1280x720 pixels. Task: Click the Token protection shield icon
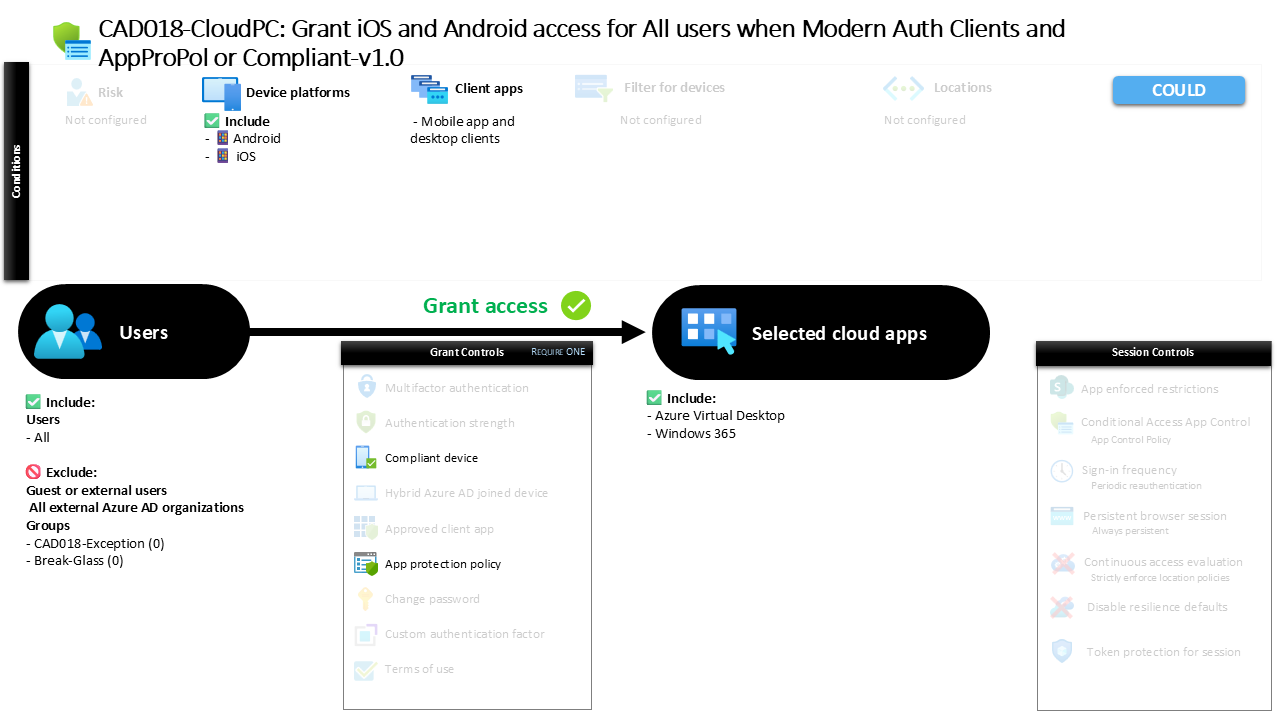click(x=1060, y=651)
